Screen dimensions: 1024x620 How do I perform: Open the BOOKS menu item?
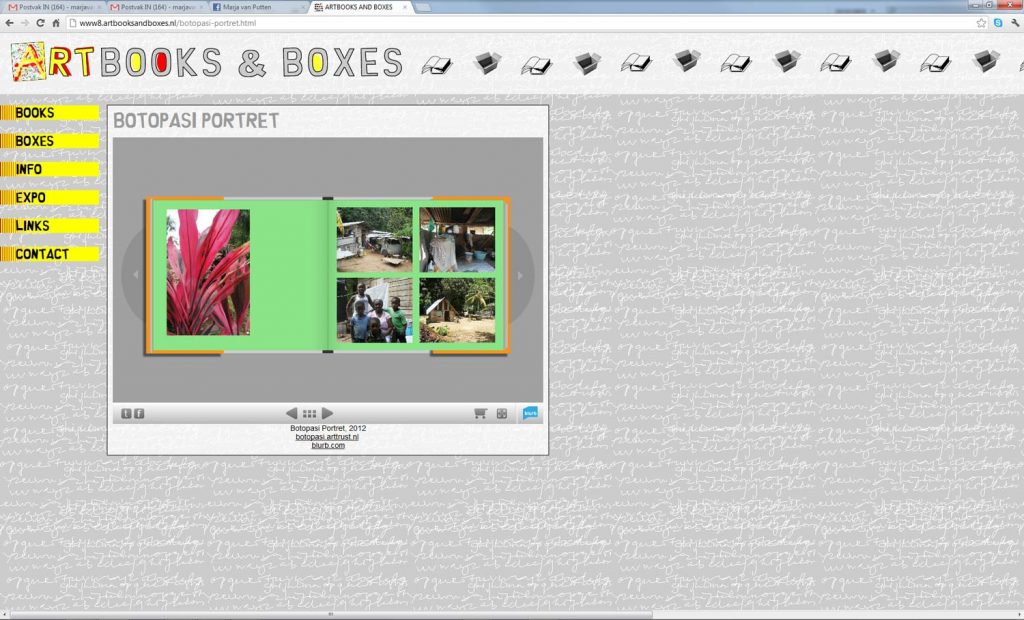tap(50, 113)
